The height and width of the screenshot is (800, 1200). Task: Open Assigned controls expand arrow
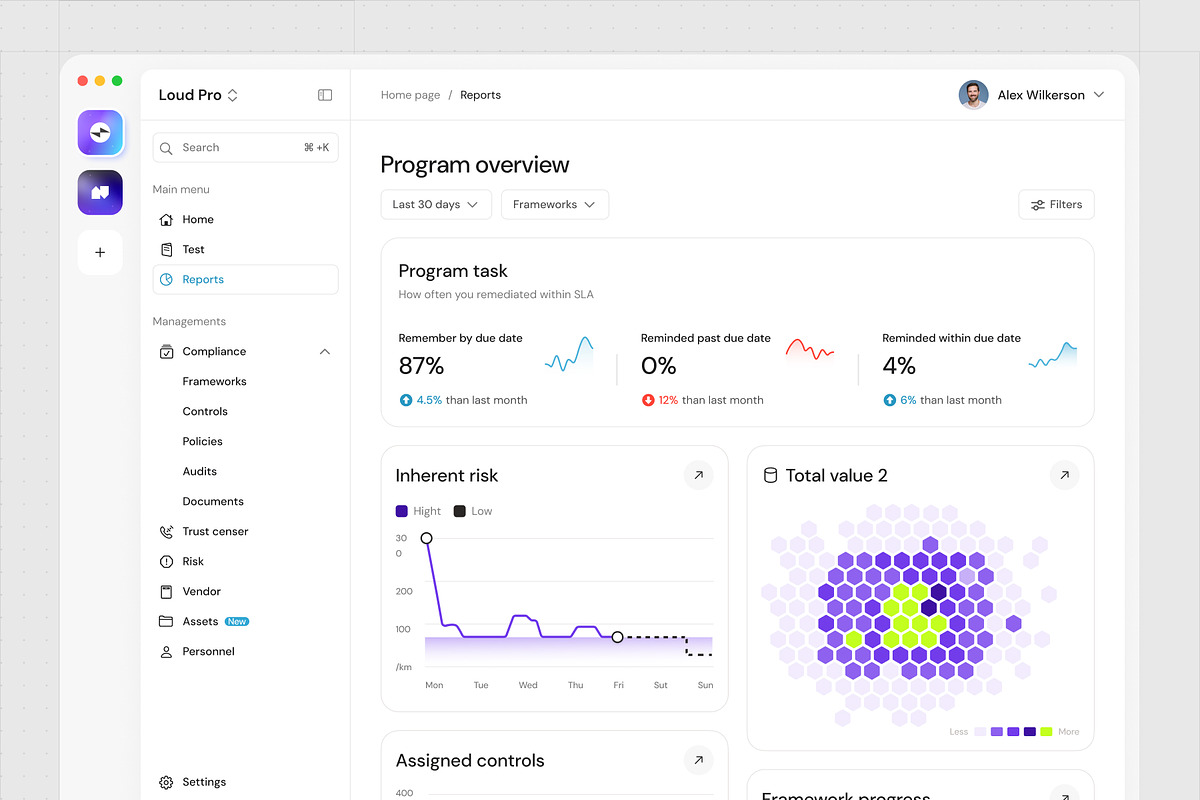point(699,760)
